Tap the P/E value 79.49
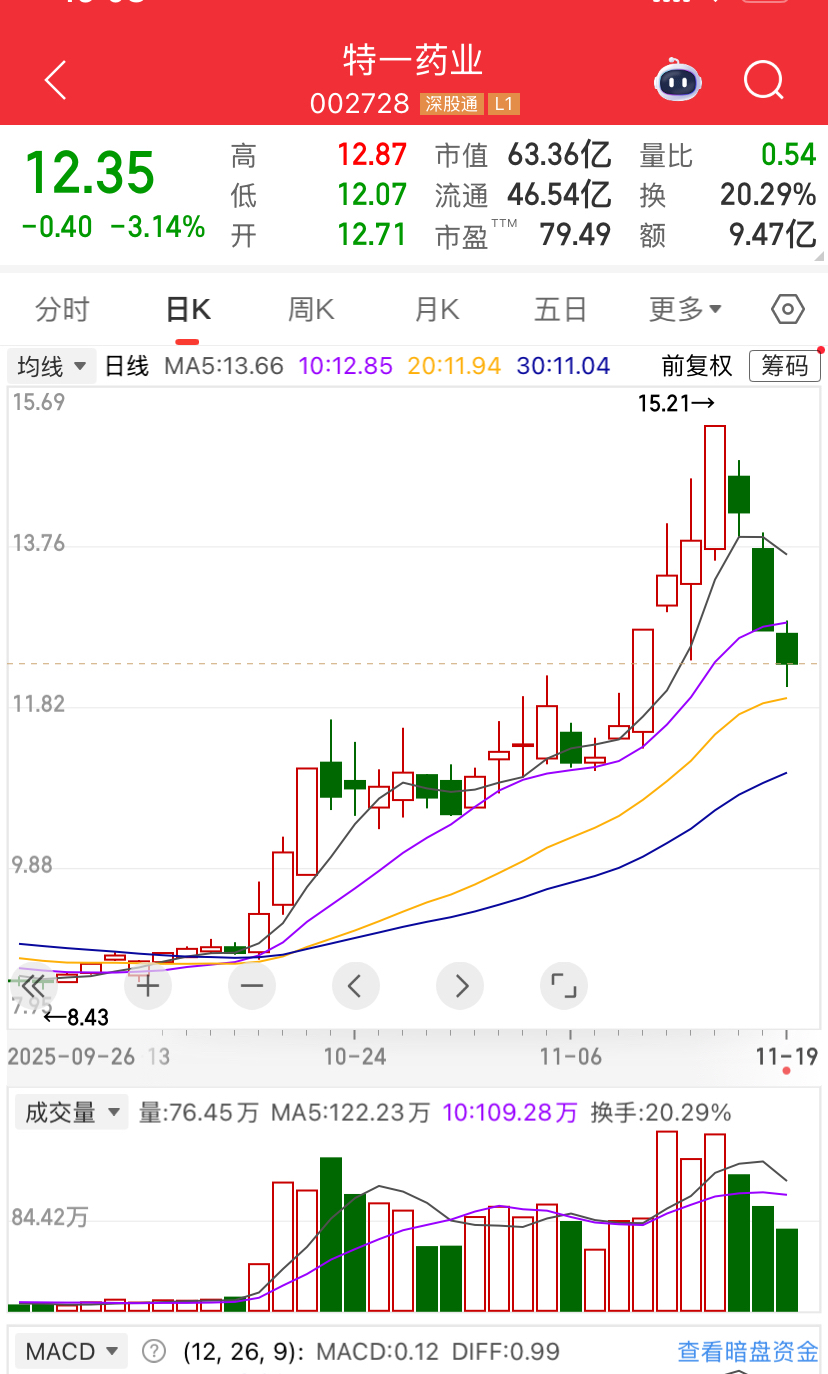Screen dimensions: 828x1374 tap(575, 235)
